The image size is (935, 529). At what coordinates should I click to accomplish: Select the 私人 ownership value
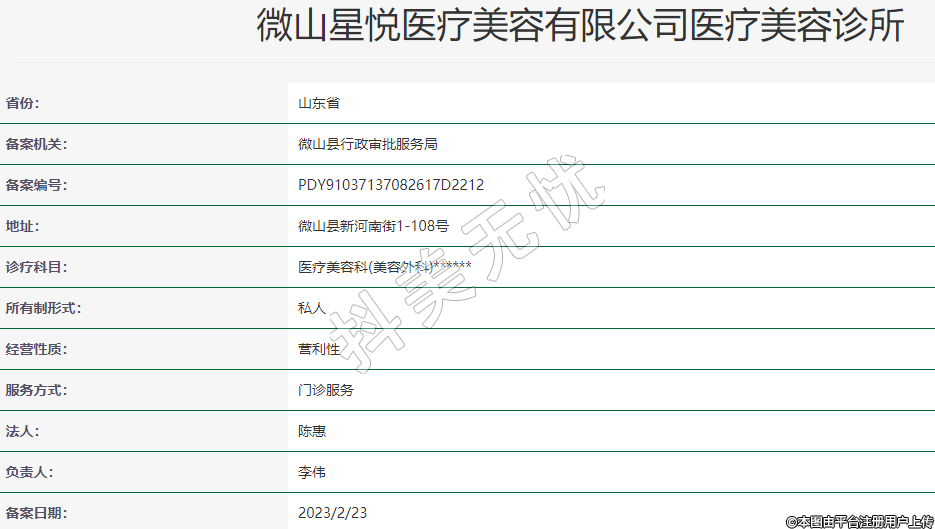click(x=312, y=308)
